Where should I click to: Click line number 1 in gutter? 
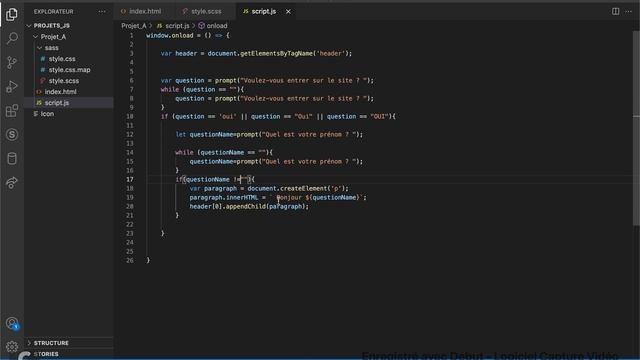pyautogui.click(x=131, y=36)
